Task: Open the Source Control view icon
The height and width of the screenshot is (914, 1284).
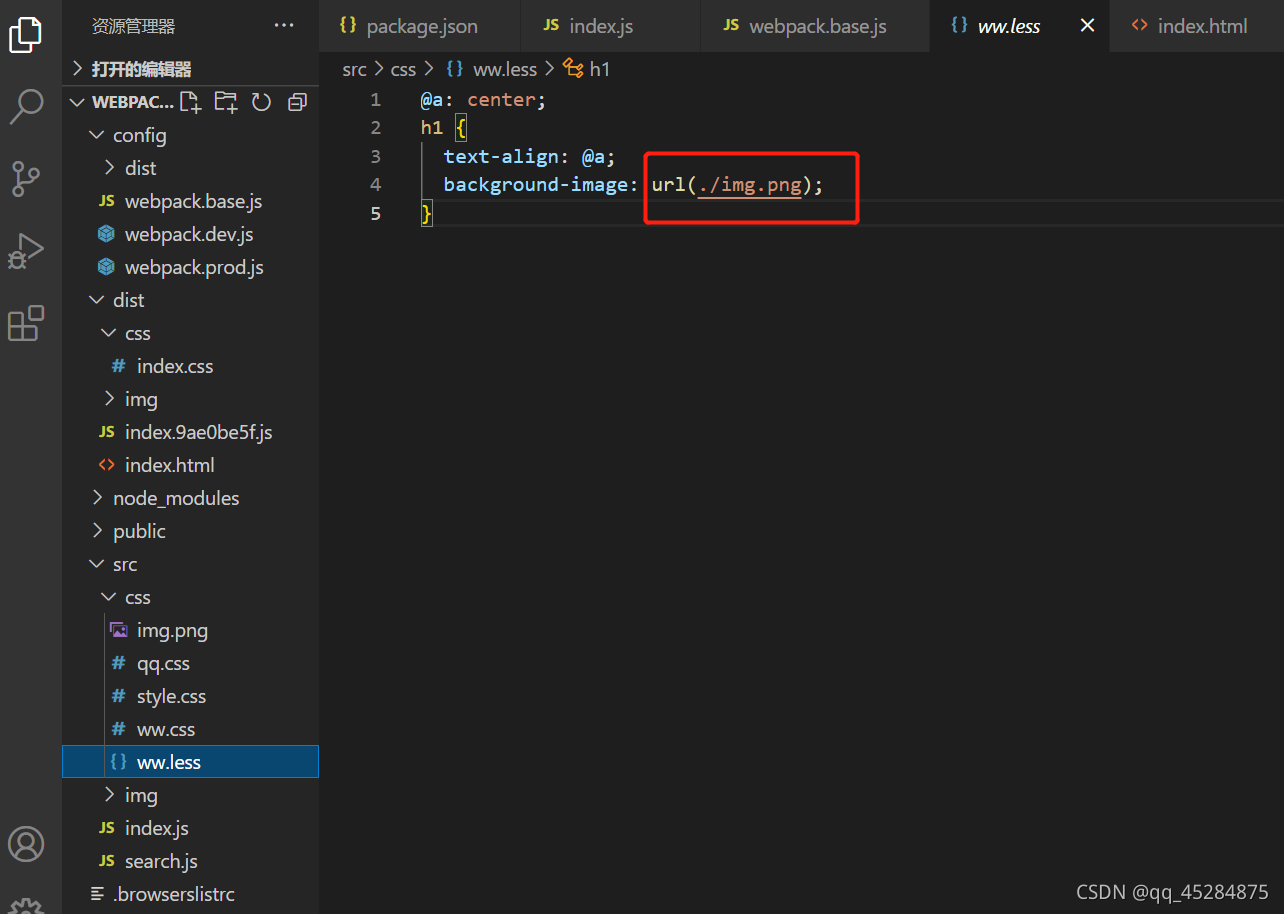Action: click(26, 178)
